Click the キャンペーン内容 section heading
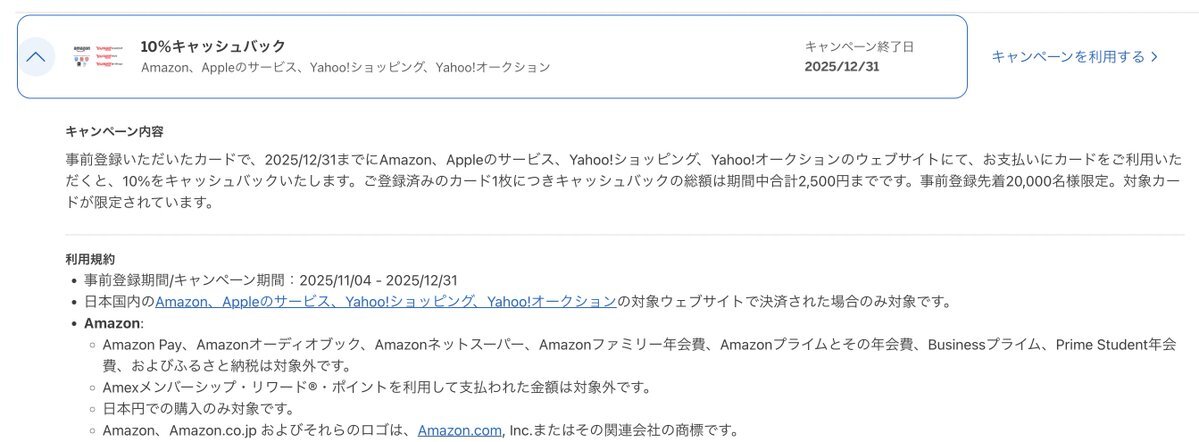The width and height of the screenshot is (1199, 442). (114, 131)
